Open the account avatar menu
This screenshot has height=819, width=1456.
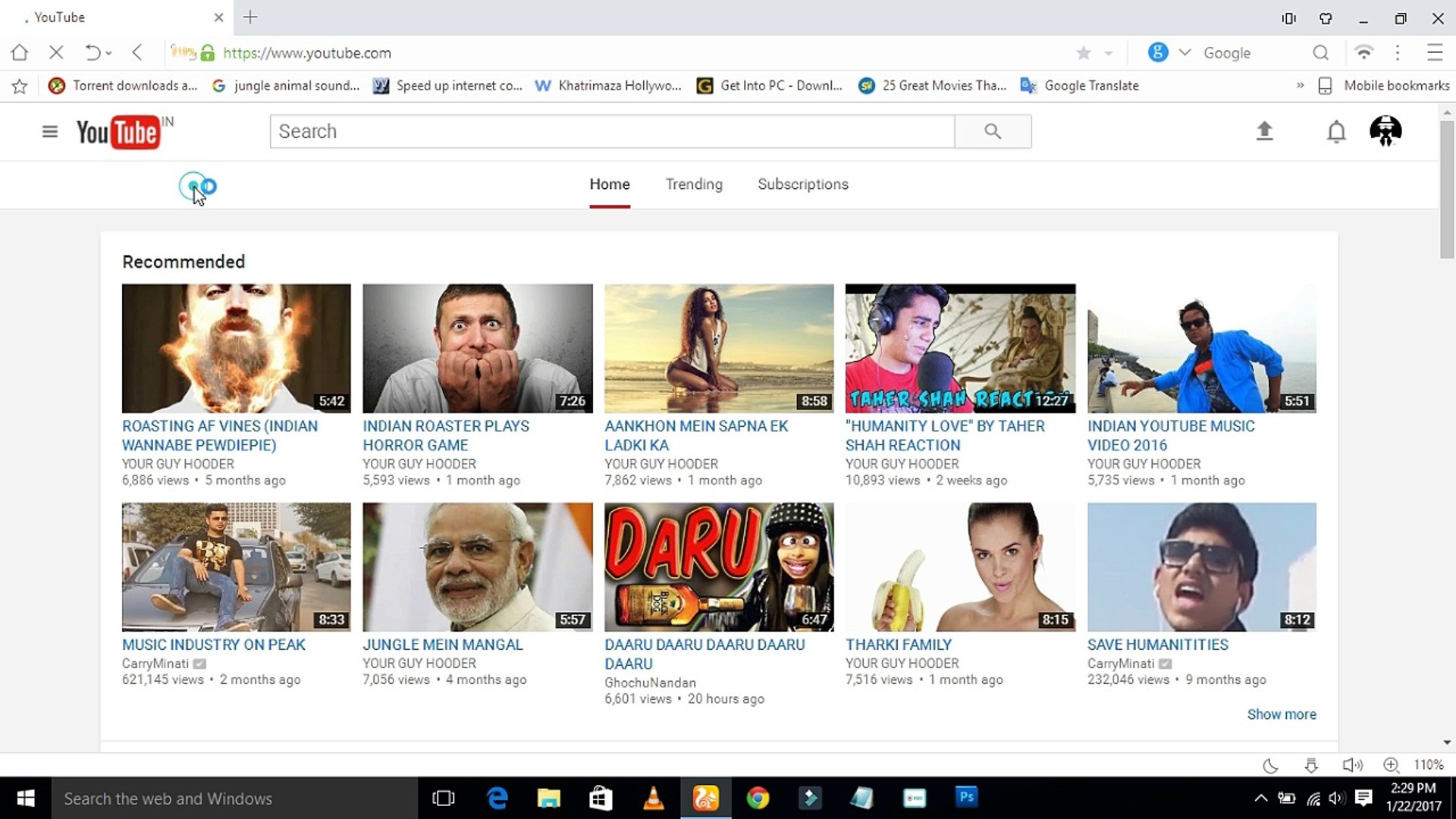click(1385, 131)
